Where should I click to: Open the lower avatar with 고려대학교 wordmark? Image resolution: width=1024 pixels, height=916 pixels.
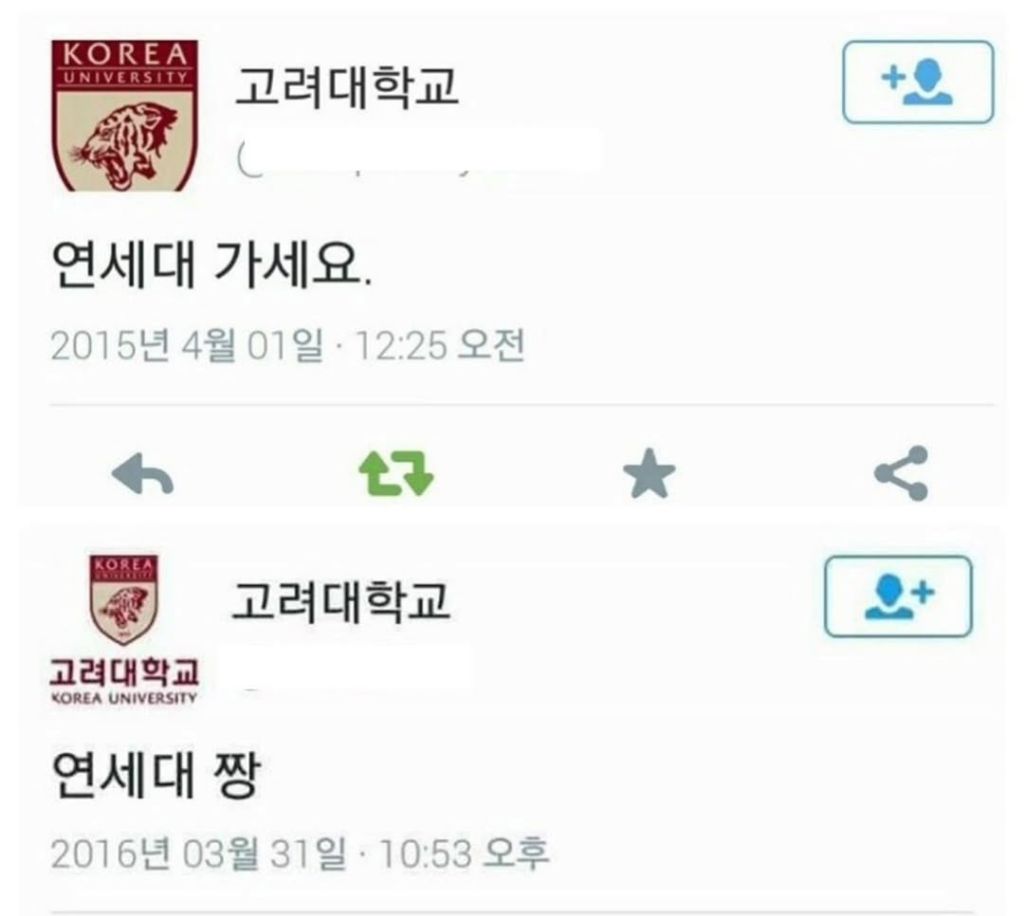point(124,629)
